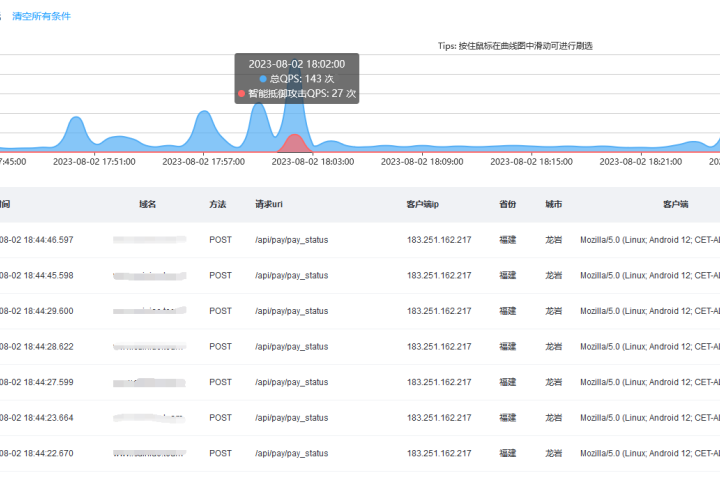This screenshot has height=480, width=720.
Task: Click the blue dot beside 总QPS in tooltip
Action: (x=263, y=78)
